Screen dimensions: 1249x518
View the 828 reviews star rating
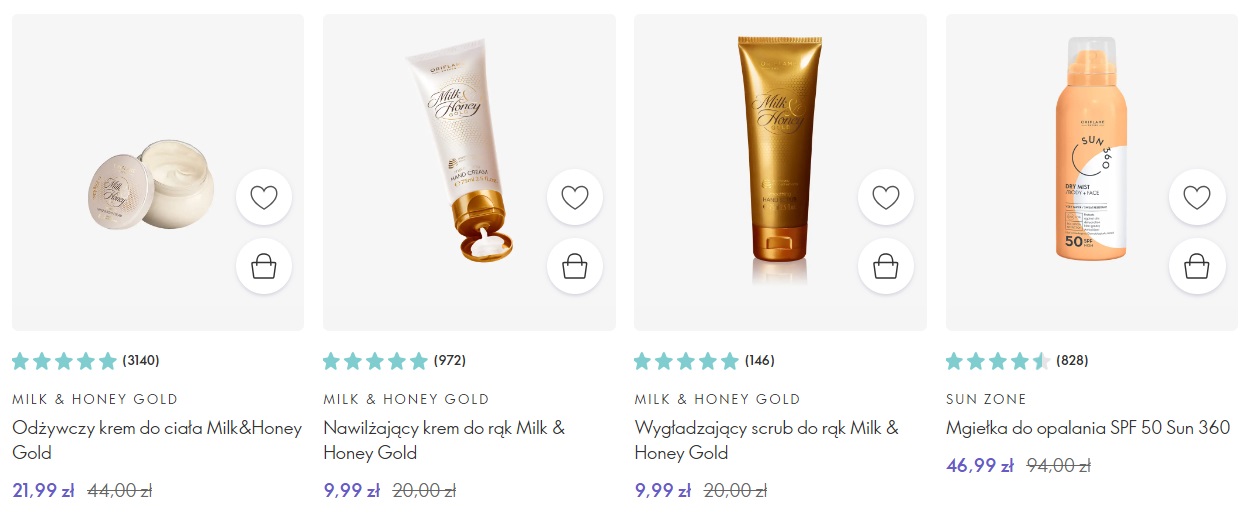pyautogui.click(x=998, y=361)
